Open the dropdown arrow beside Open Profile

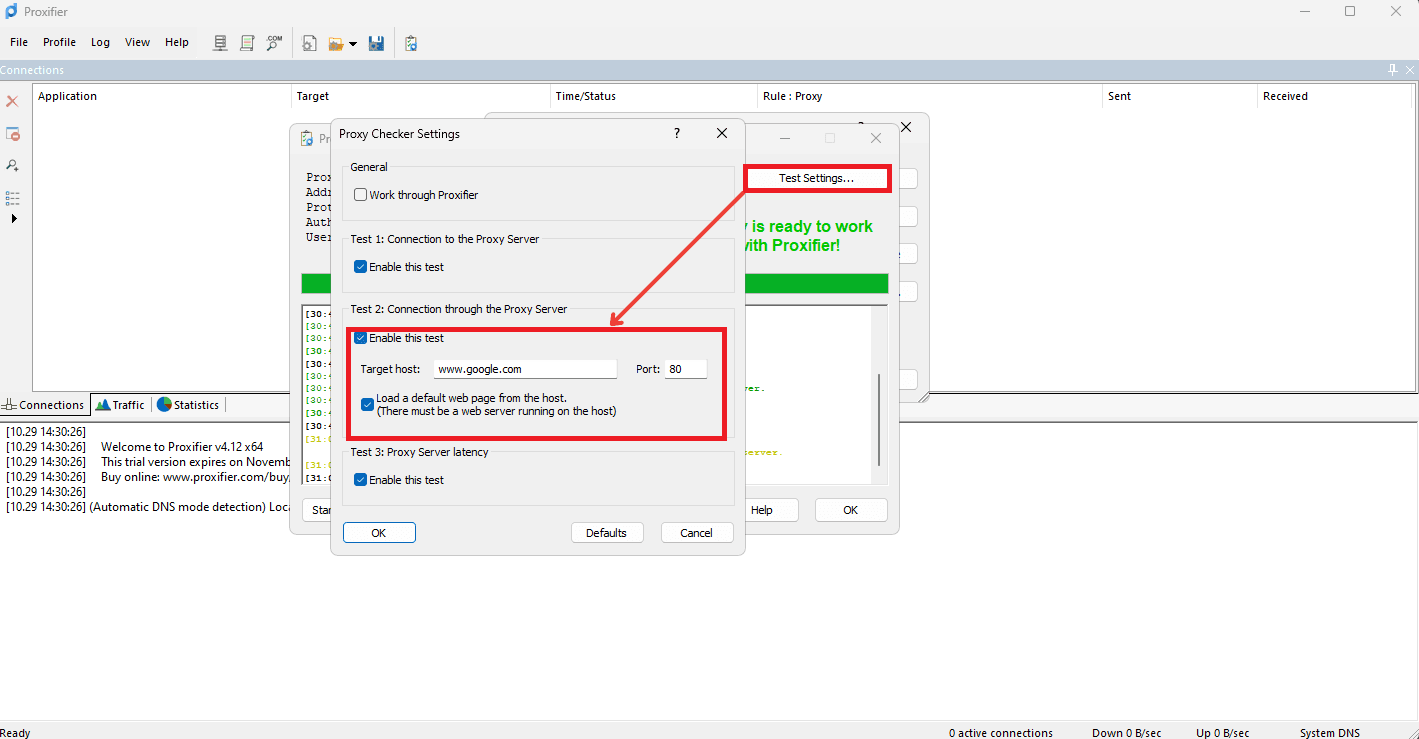point(353,44)
